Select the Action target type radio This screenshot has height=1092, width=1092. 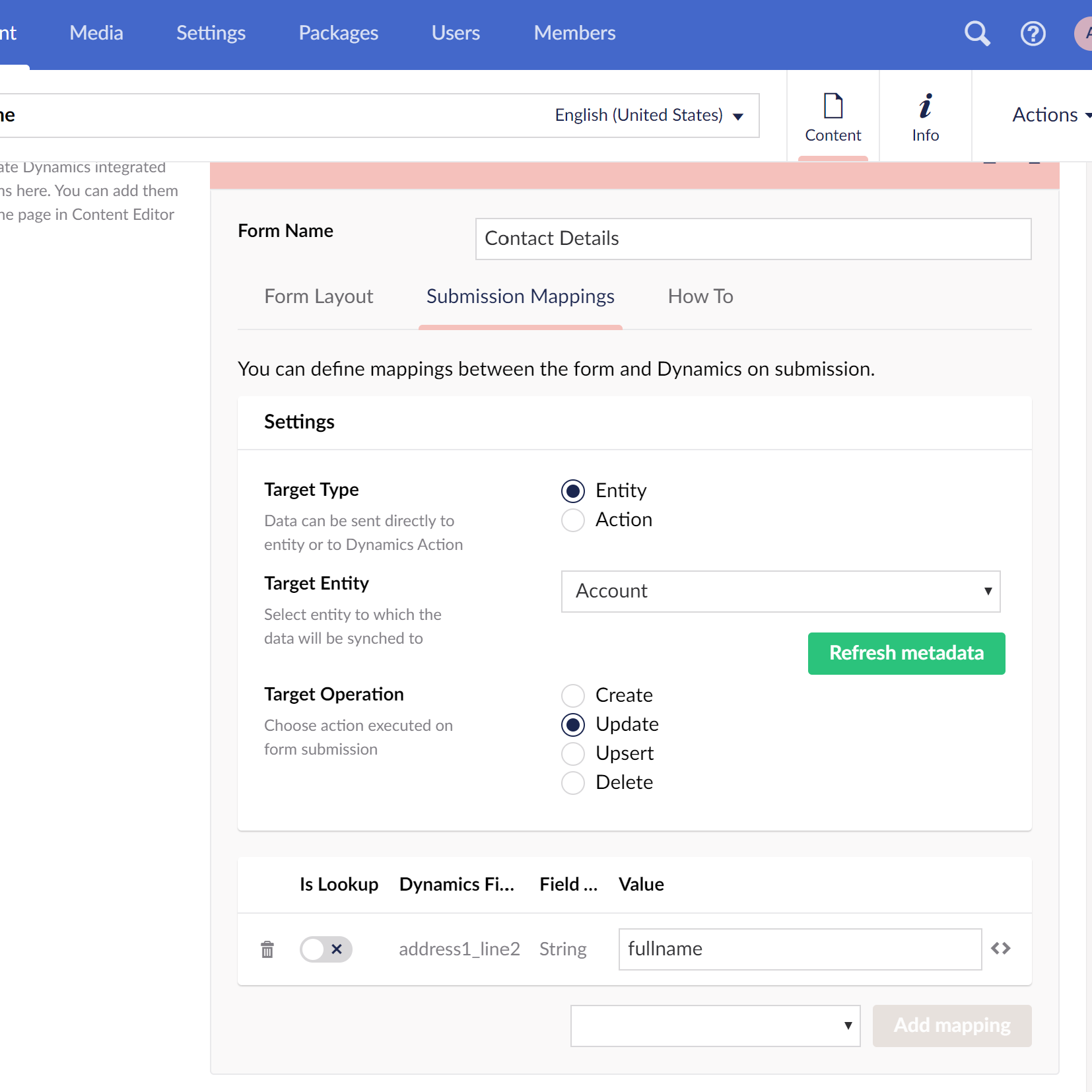(573, 520)
